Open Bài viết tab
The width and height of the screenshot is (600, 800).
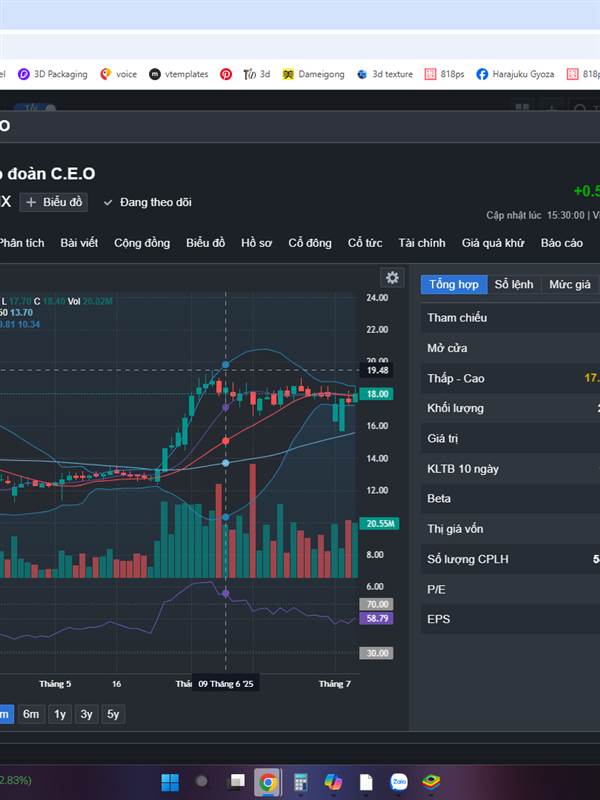(x=79, y=243)
